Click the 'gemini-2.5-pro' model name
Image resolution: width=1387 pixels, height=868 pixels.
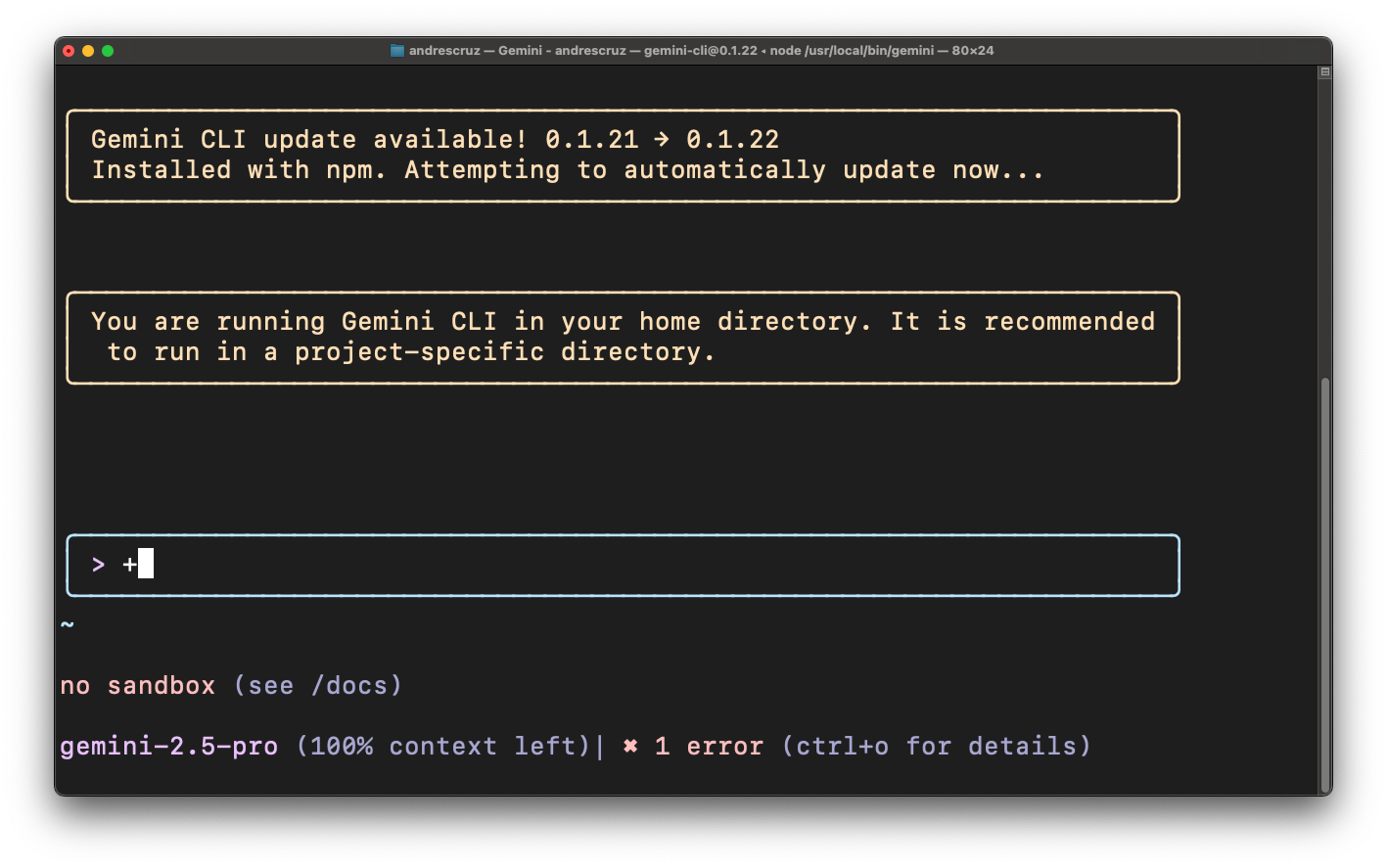[x=169, y=747]
